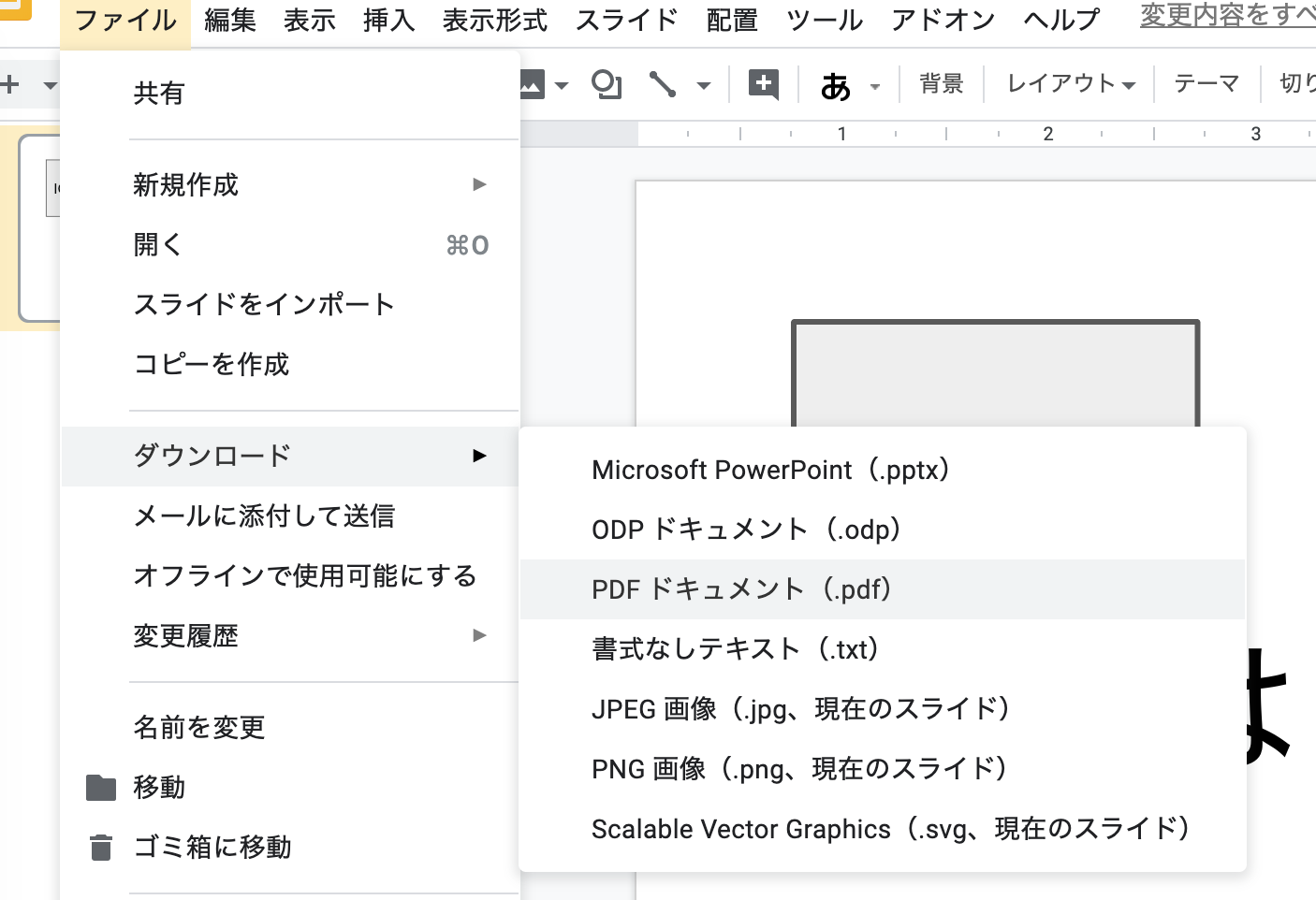
Task: Click the 背景 button
Action: [x=941, y=84]
